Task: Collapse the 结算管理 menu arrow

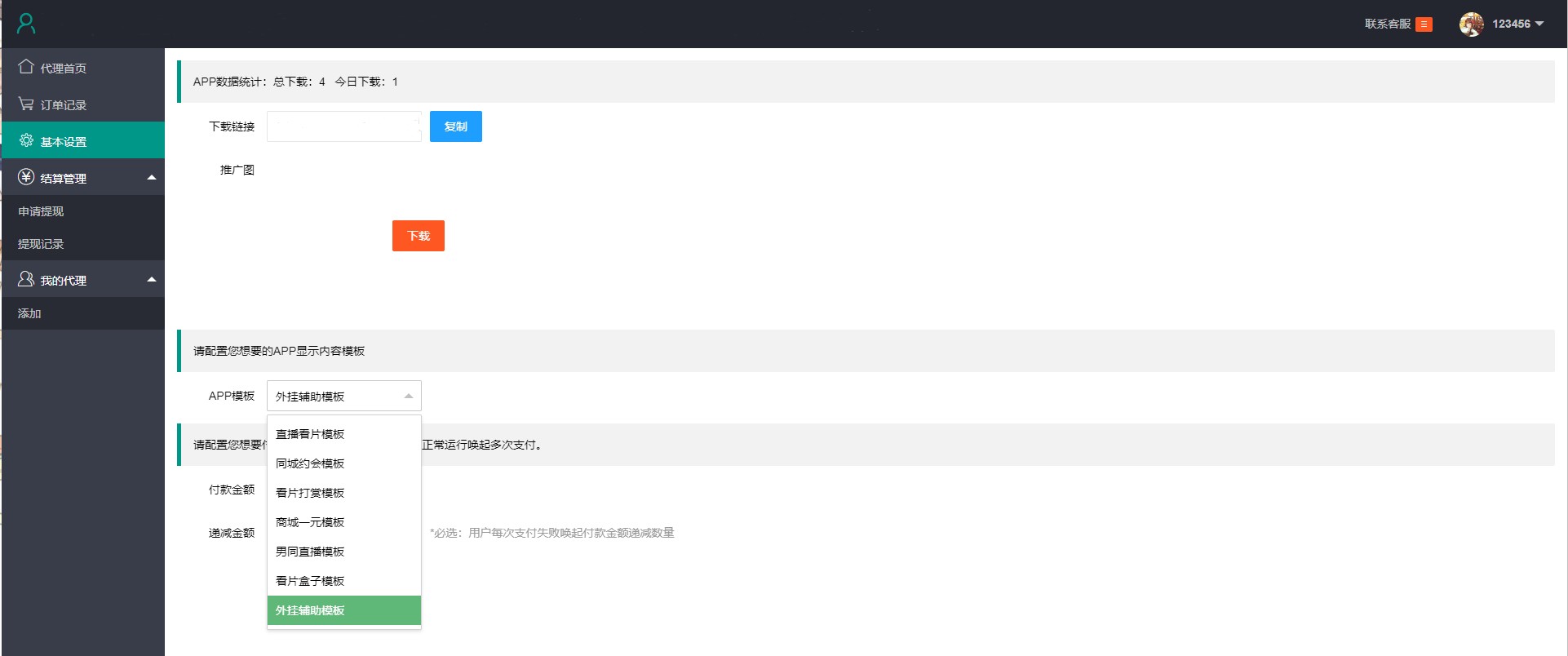Action: click(152, 177)
